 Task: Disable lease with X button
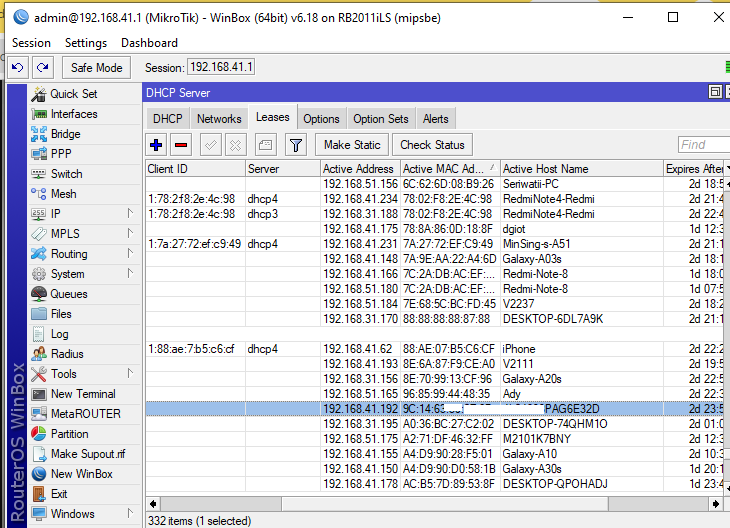(x=236, y=145)
